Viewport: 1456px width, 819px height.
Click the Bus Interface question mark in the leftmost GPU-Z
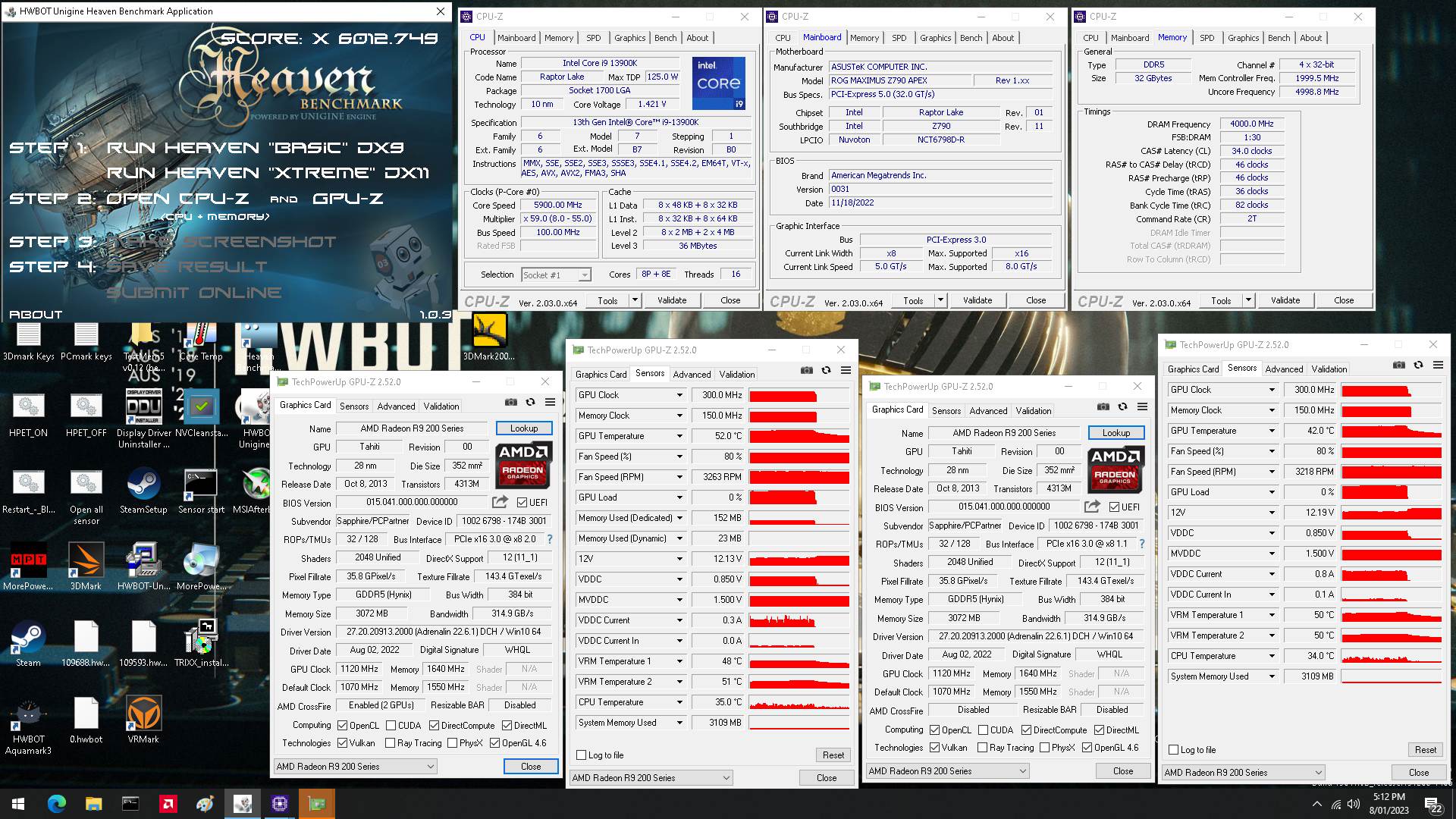click(550, 539)
